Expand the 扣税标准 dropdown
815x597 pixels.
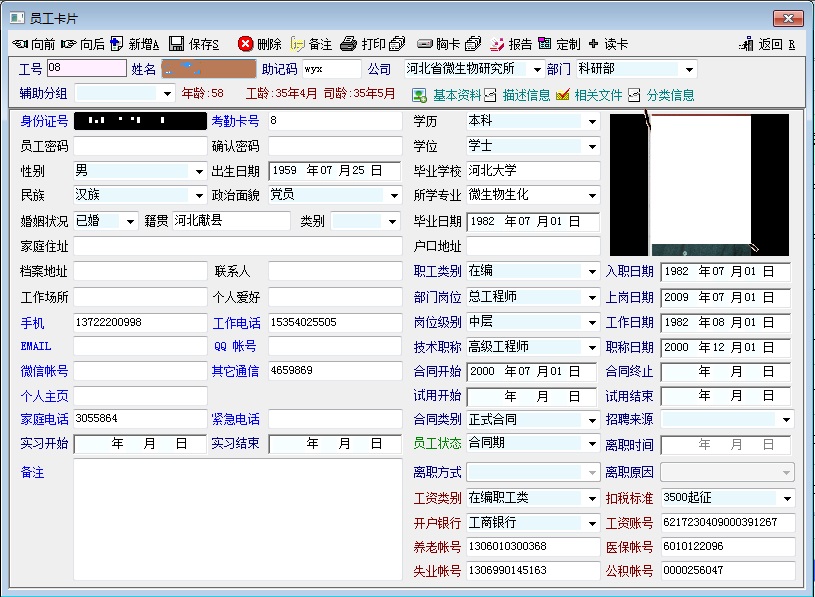(x=787, y=498)
